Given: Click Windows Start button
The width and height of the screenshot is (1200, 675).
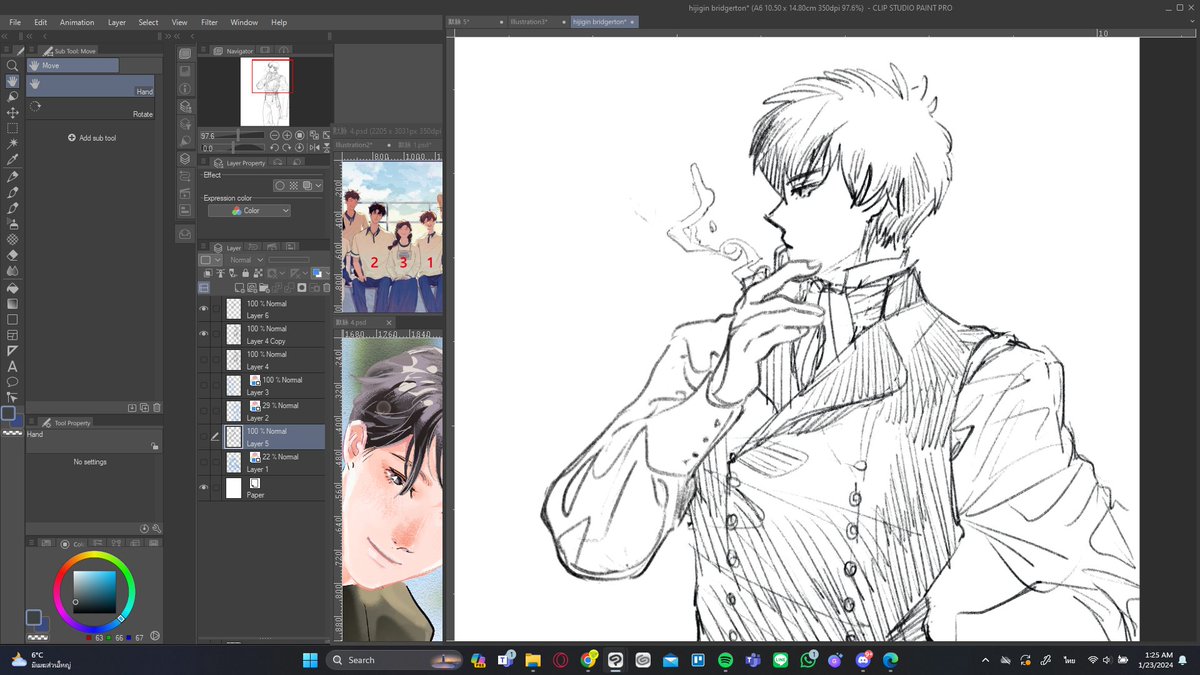Looking at the screenshot, I should pyautogui.click(x=309, y=659).
